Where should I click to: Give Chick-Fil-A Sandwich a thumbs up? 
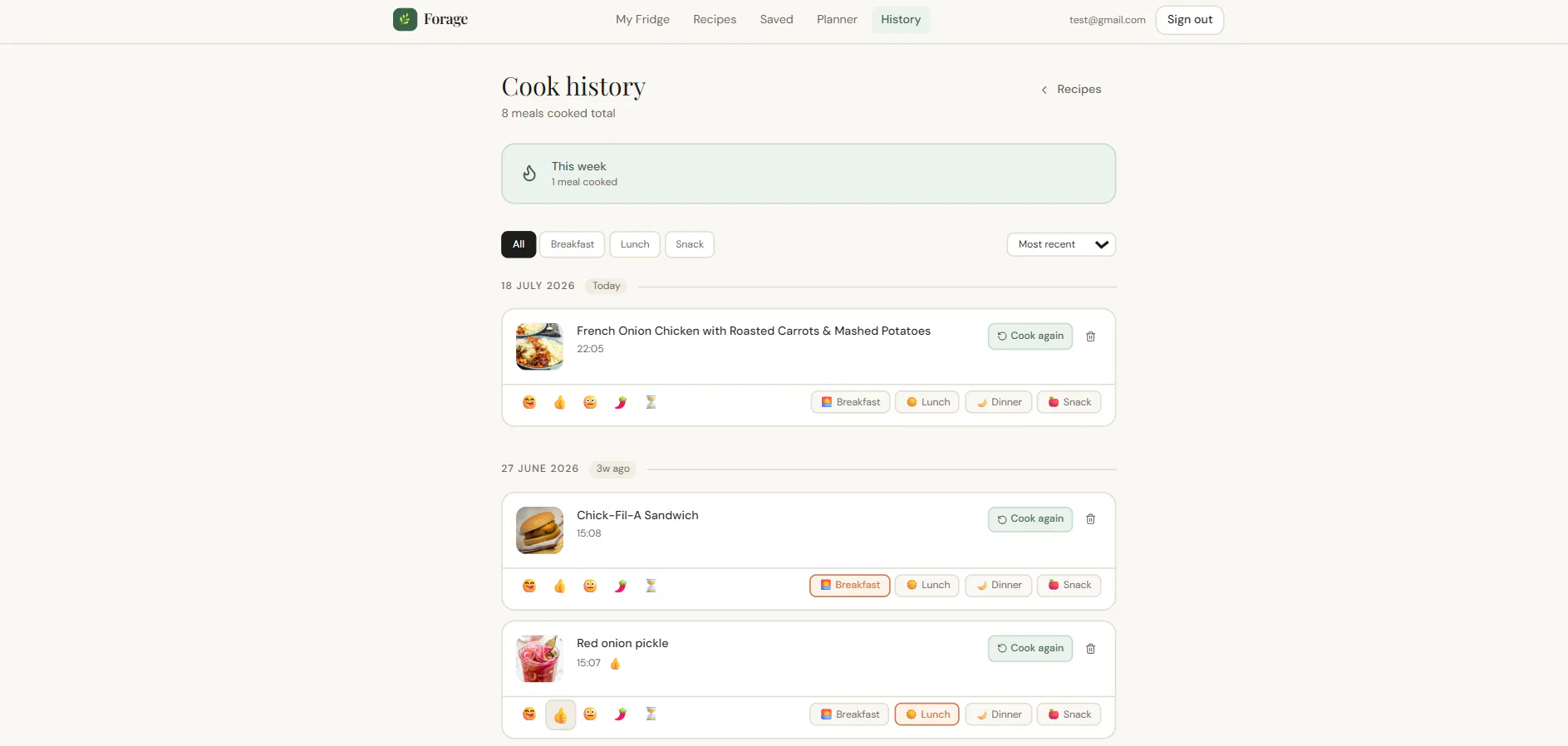coord(560,586)
